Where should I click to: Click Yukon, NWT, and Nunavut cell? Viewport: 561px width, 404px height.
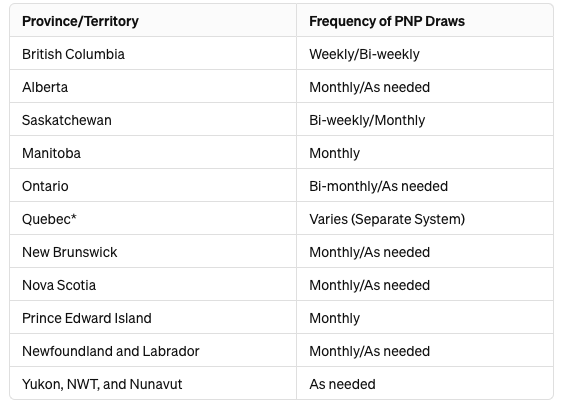[102, 384]
